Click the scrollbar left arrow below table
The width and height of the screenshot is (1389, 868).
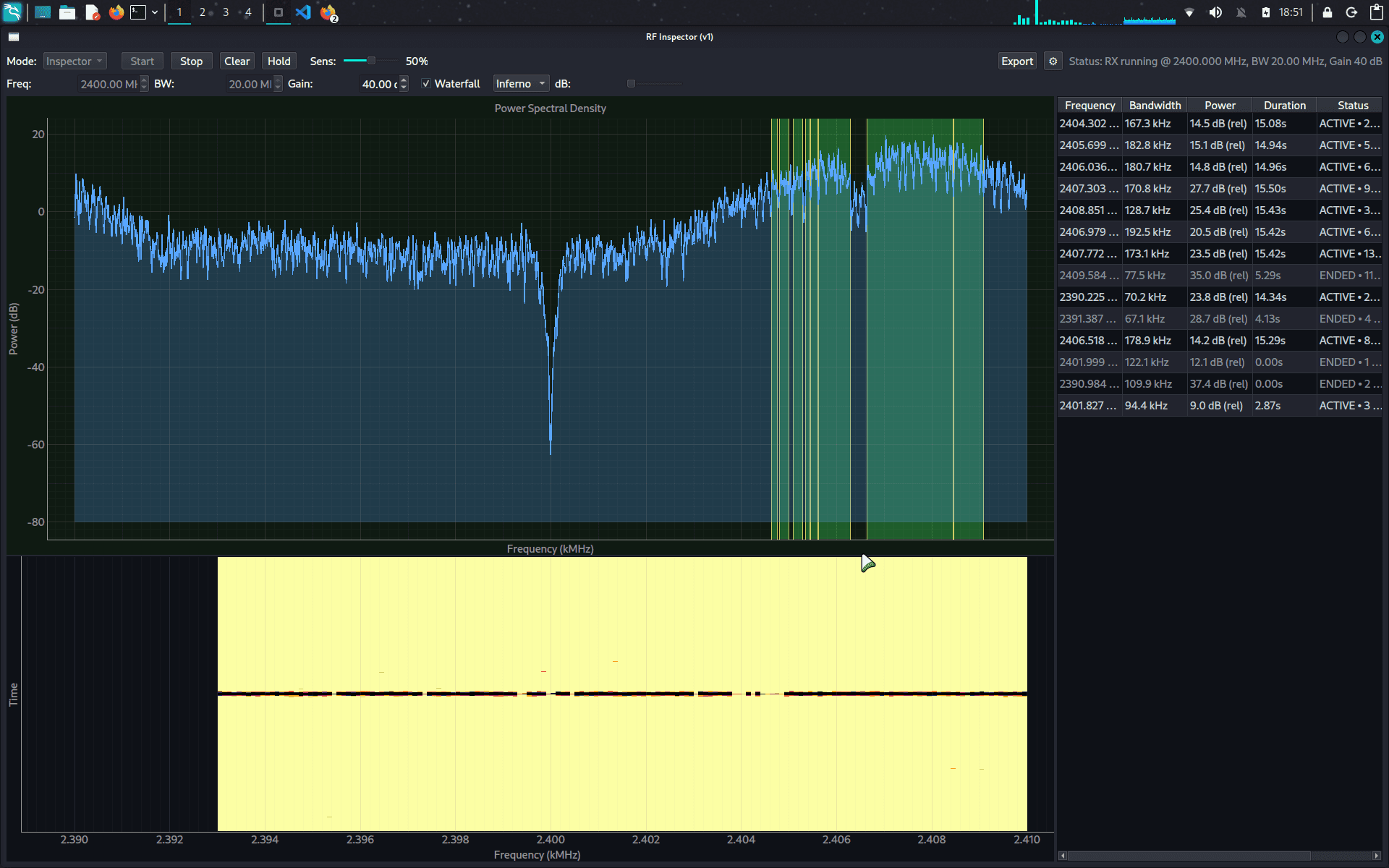click(x=1063, y=856)
